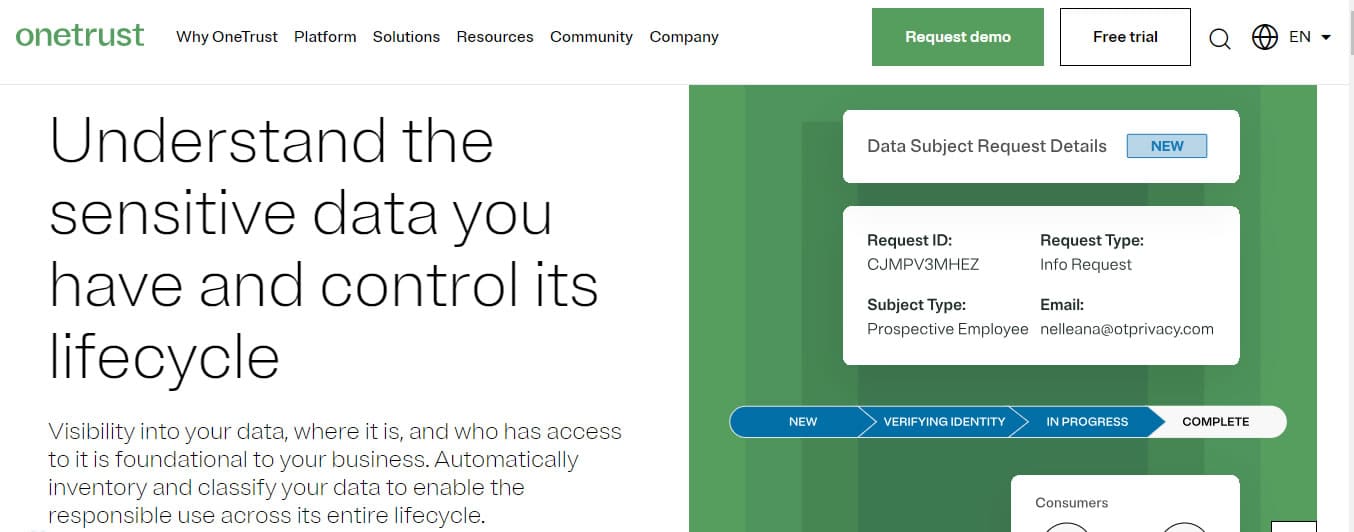Click the OneTrust logo
This screenshot has width=1354, height=532.
click(x=80, y=36)
